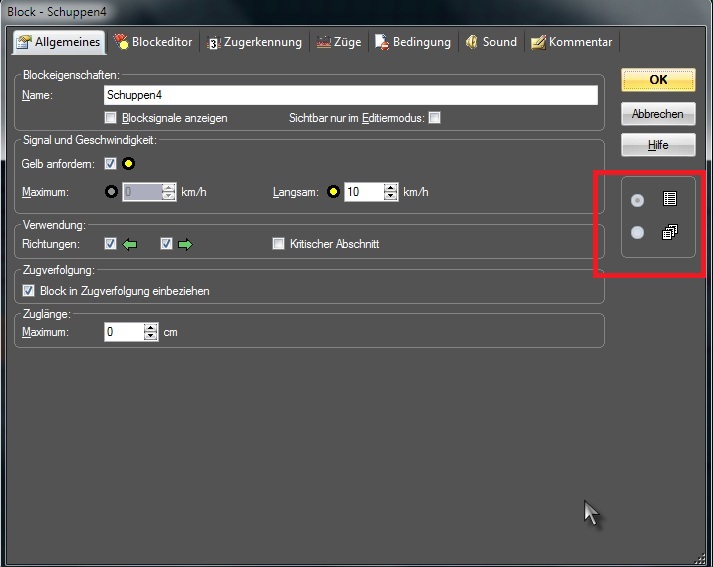713x567 pixels.
Task: Enable Blocksignale anzeigen checkbox
Action: click(111, 118)
